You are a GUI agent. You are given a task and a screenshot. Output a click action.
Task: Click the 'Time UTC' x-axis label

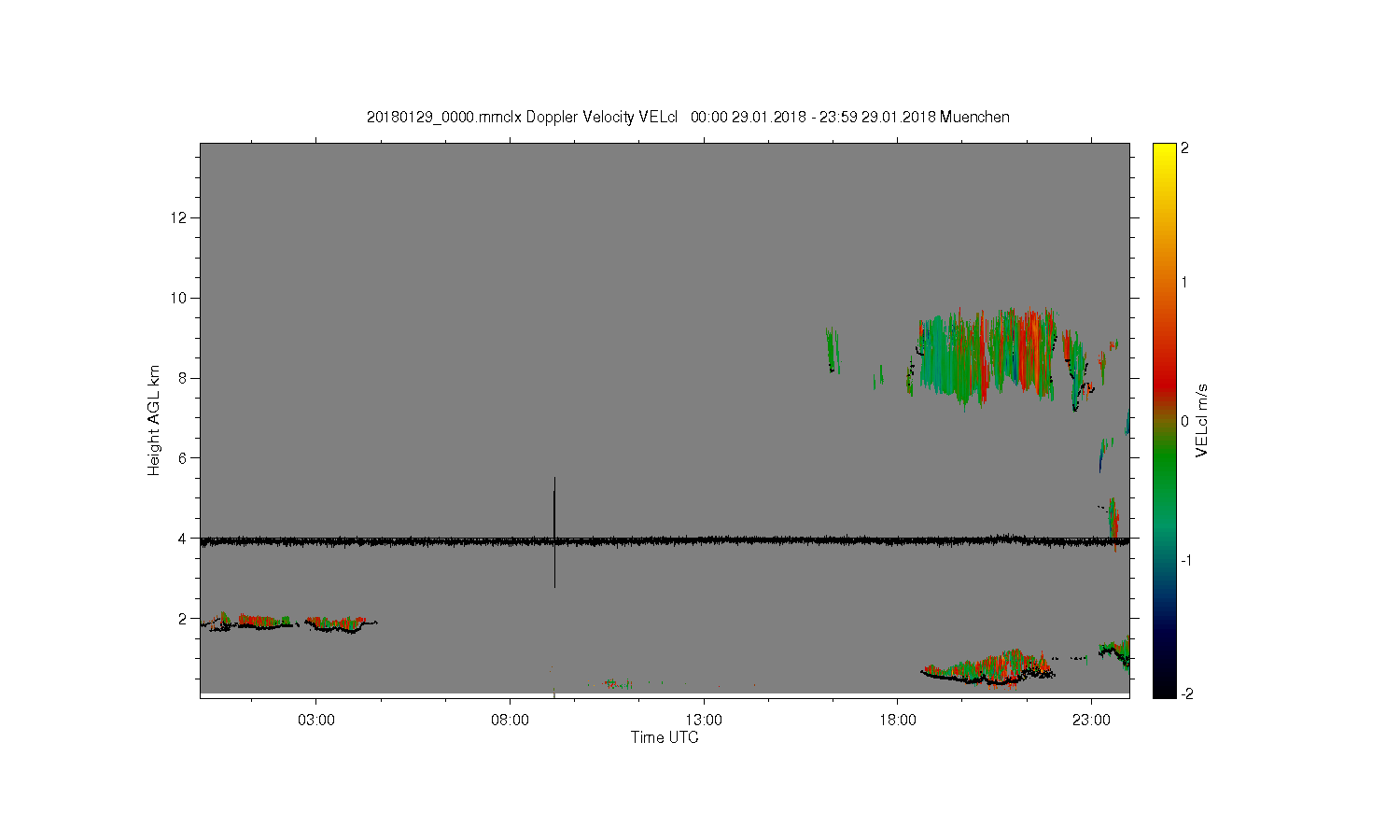click(665, 737)
